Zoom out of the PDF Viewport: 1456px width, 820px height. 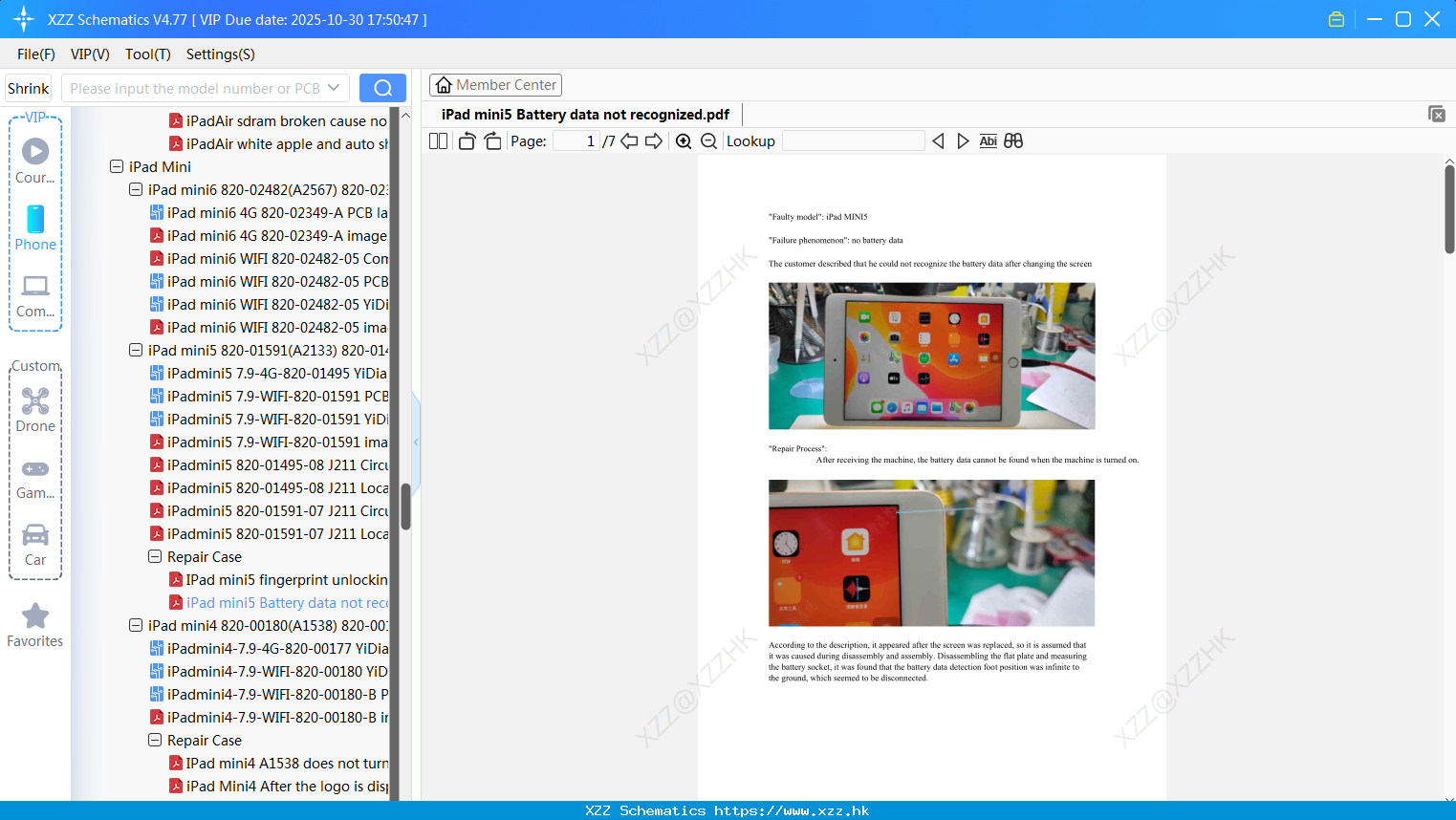pos(709,141)
